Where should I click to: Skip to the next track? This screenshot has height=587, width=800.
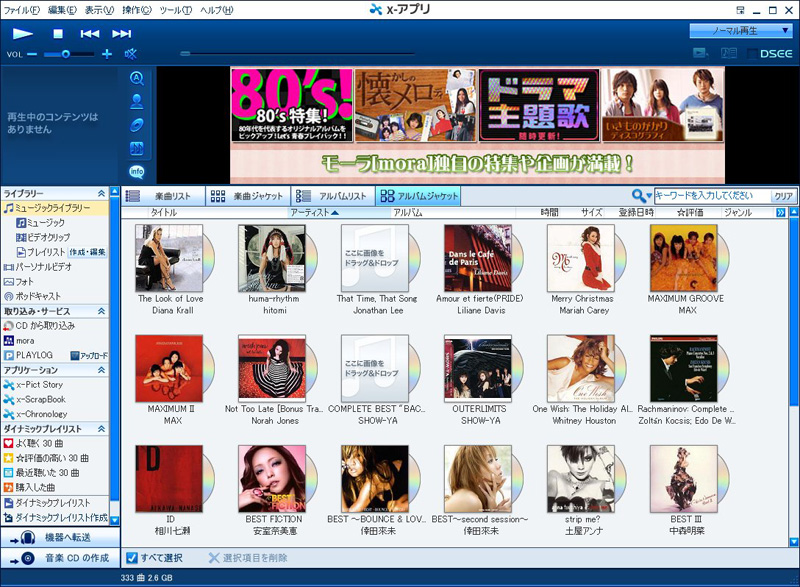pyautogui.click(x=121, y=34)
